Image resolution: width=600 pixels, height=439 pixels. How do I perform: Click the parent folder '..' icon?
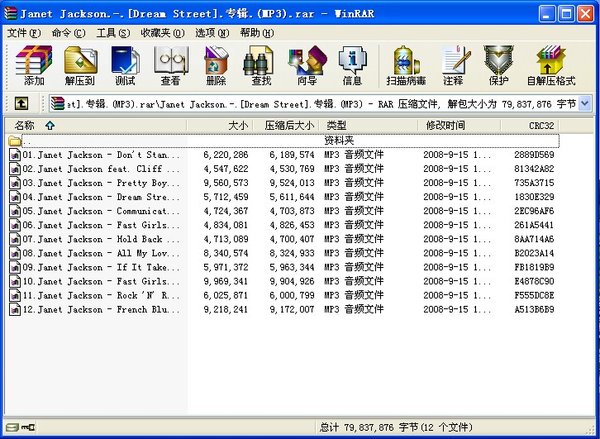(15, 141)
